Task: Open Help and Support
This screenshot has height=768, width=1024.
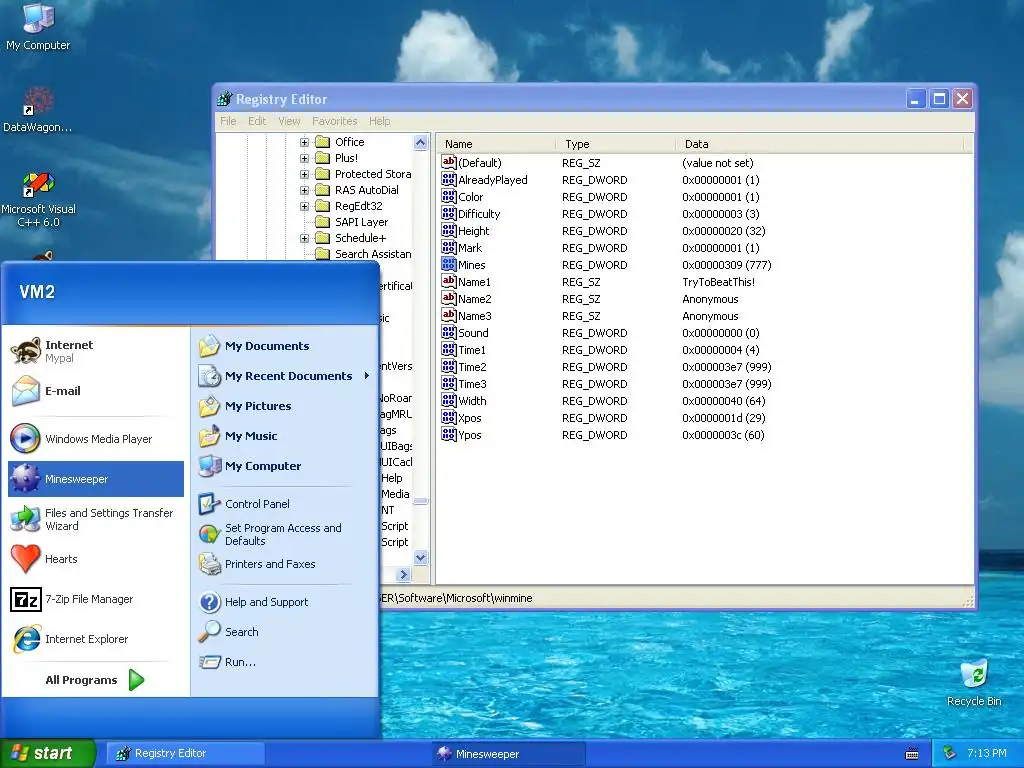Action: [284, 602]
